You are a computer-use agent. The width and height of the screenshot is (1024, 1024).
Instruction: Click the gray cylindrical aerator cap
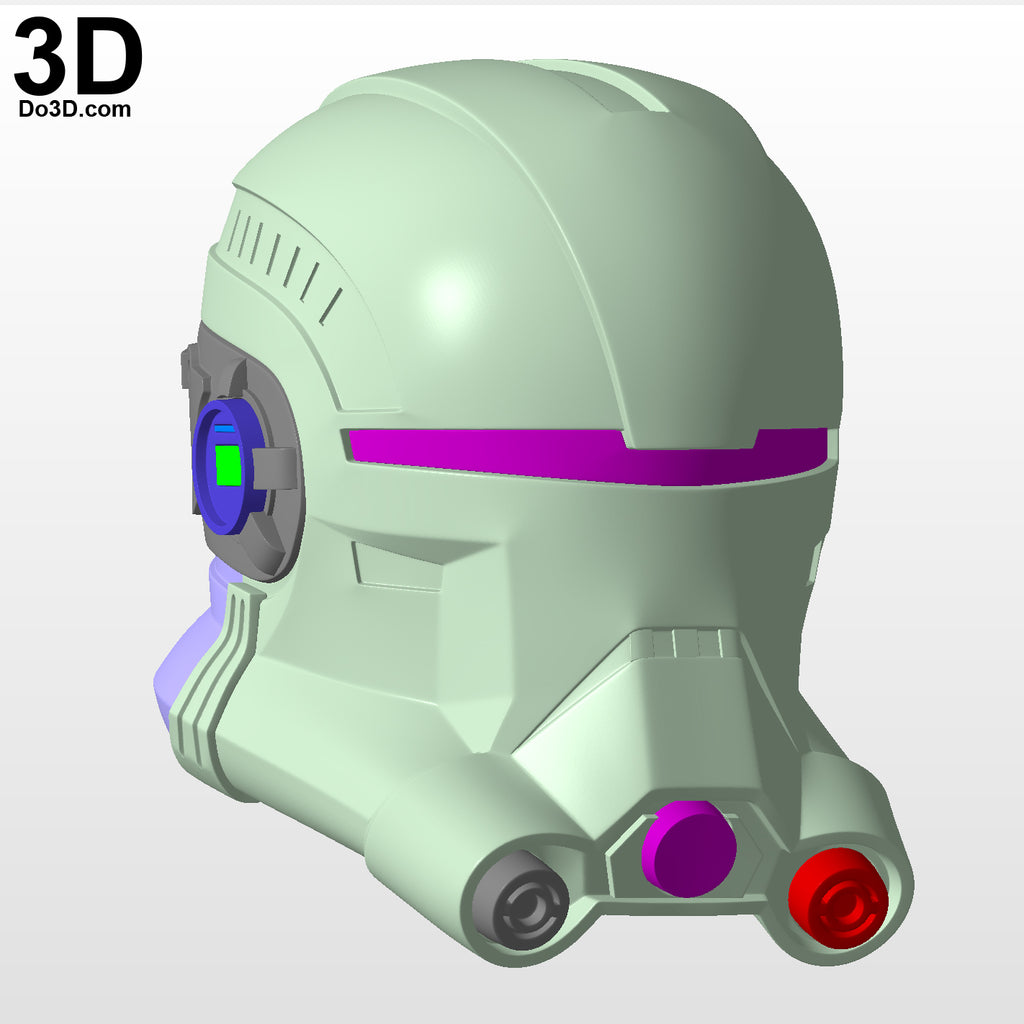pos(520,901)
